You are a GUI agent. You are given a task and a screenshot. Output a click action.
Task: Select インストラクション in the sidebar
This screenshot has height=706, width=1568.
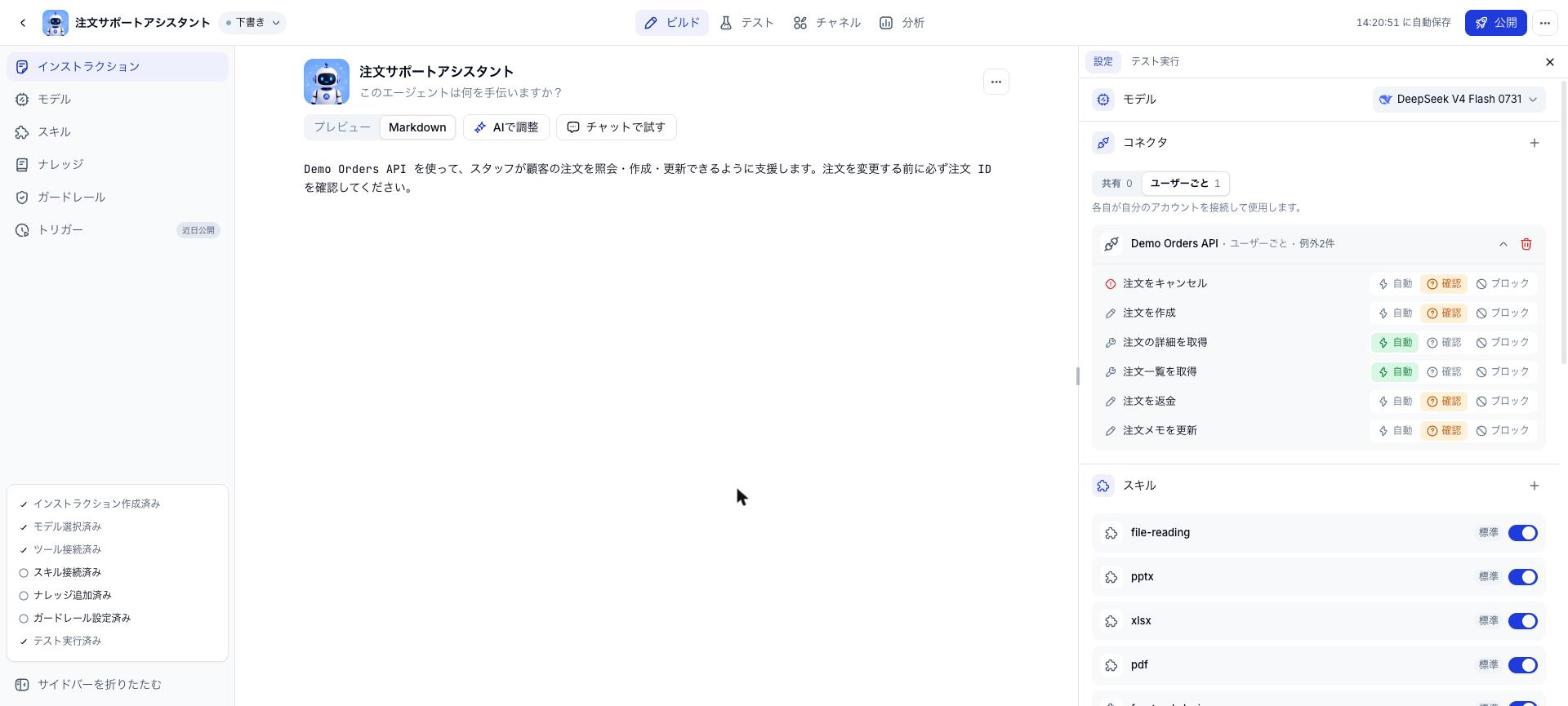[117, 67]
